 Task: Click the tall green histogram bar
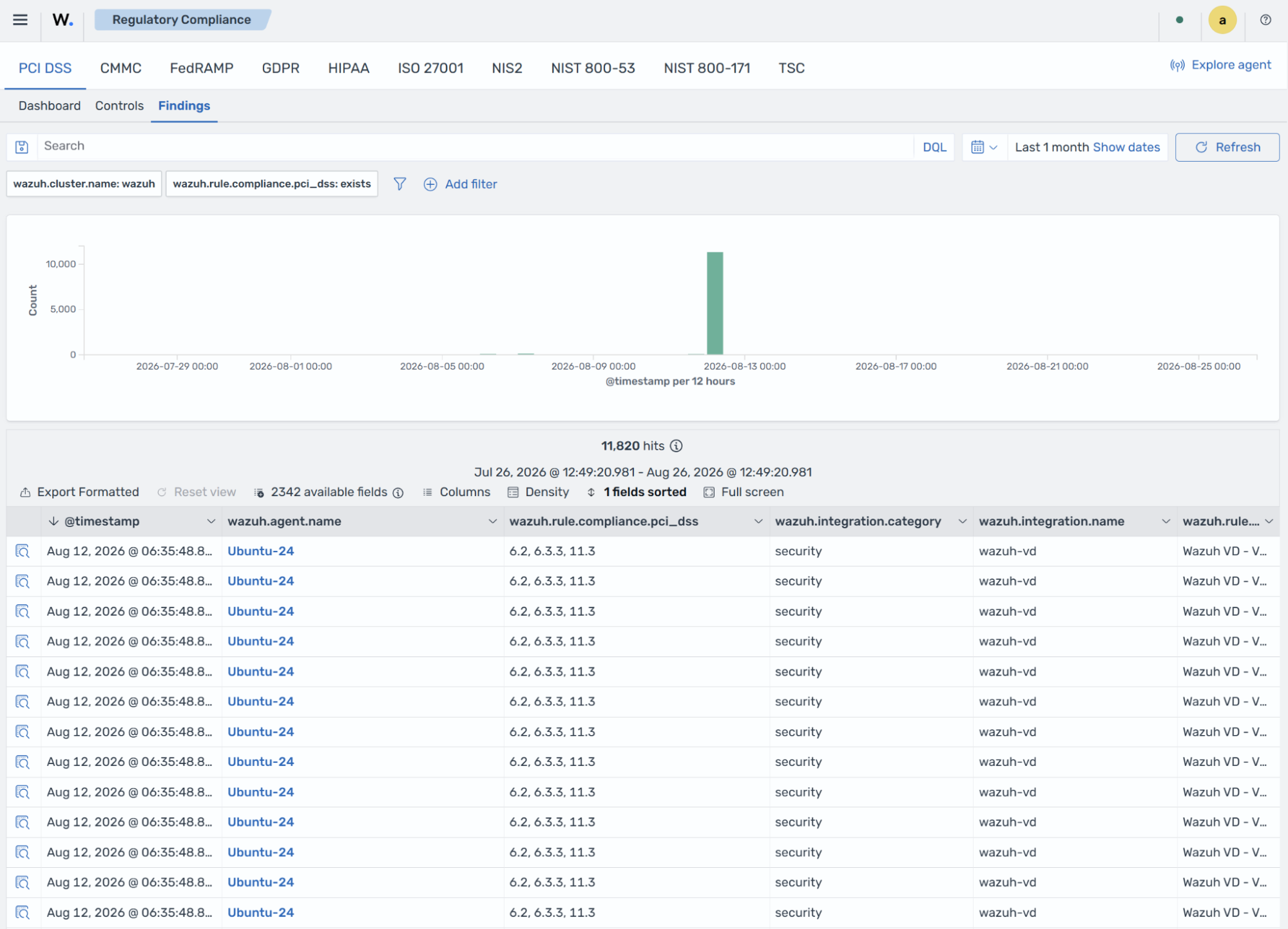coord(715,303)
